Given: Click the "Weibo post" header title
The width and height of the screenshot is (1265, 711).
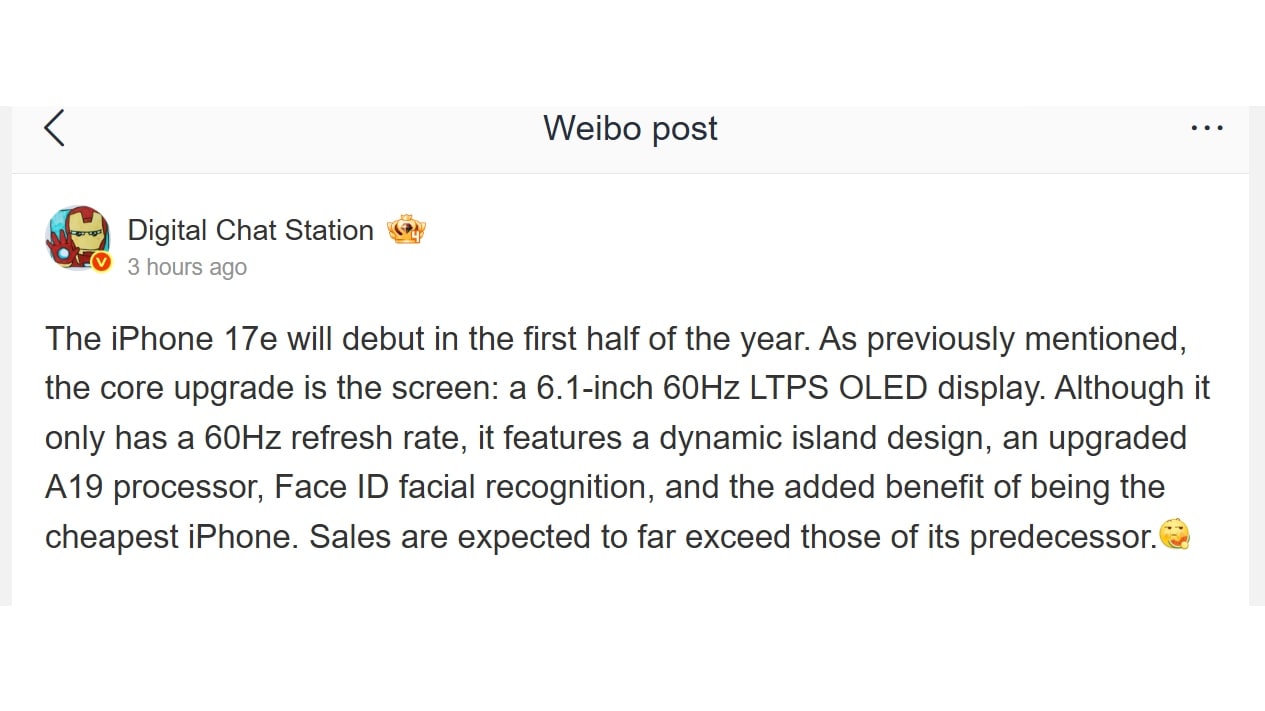Looking at the screenshot, I should (630, 128).
